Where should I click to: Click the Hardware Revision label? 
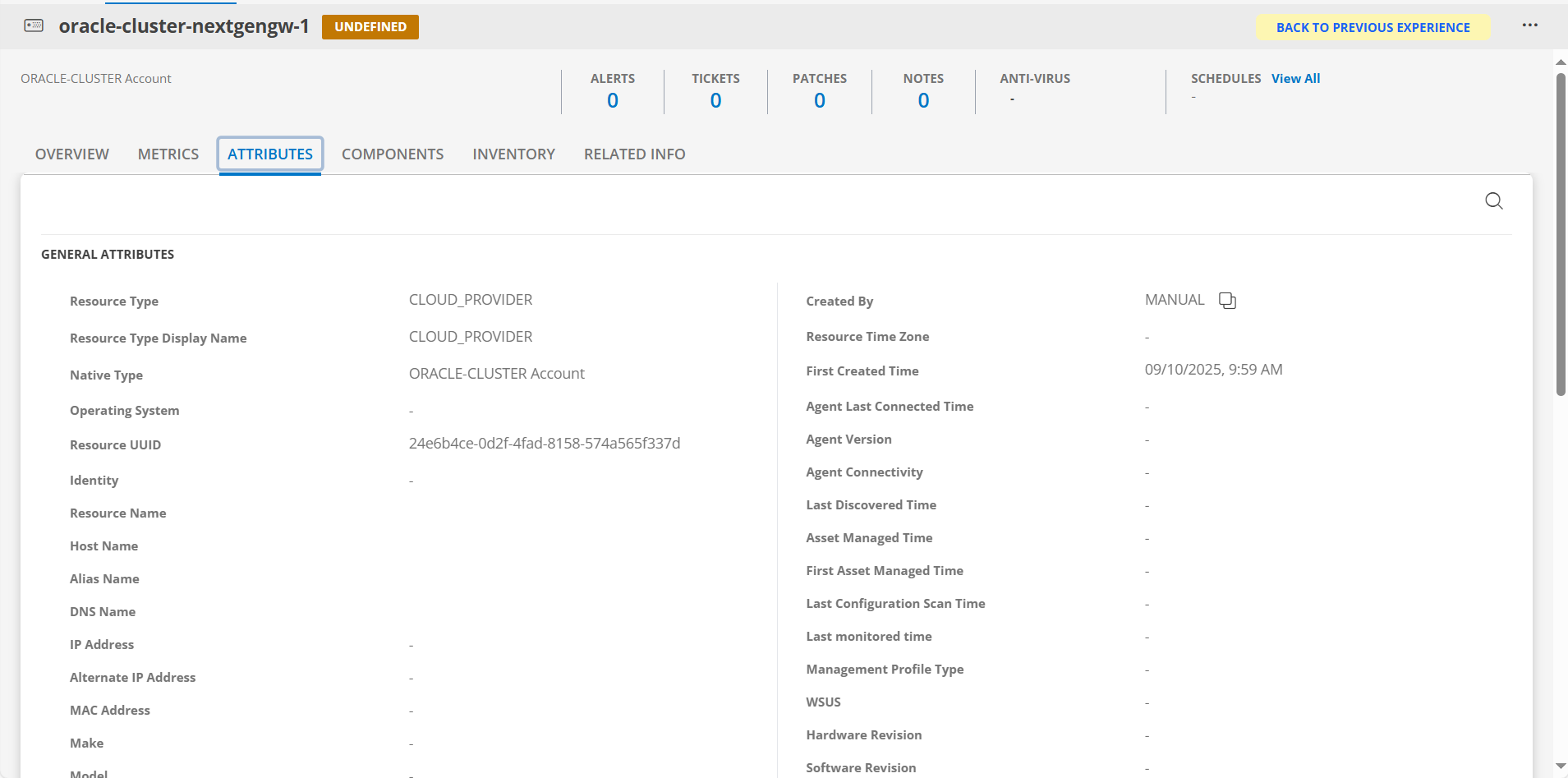pyautogui.click(x=863, y=735)
